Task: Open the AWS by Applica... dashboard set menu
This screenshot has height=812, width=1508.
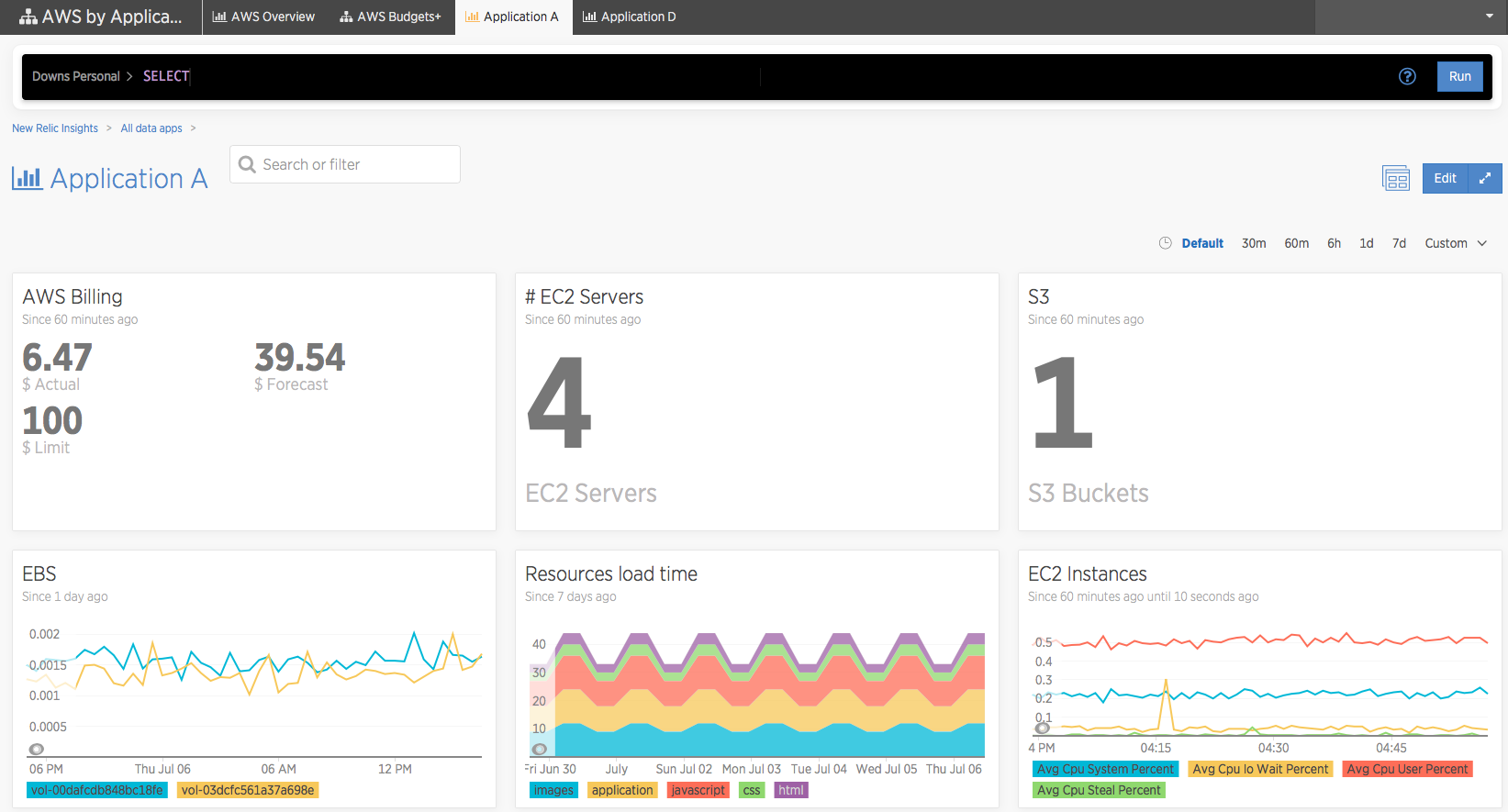Action: pos(101,17)
